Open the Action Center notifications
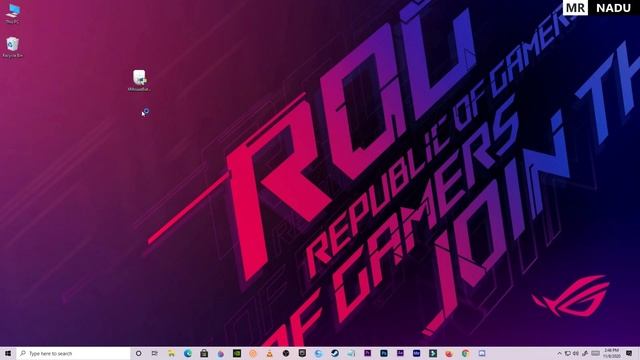Image resolution: width=640 pixels, height=360 pixels. click(x=629, y=353)
